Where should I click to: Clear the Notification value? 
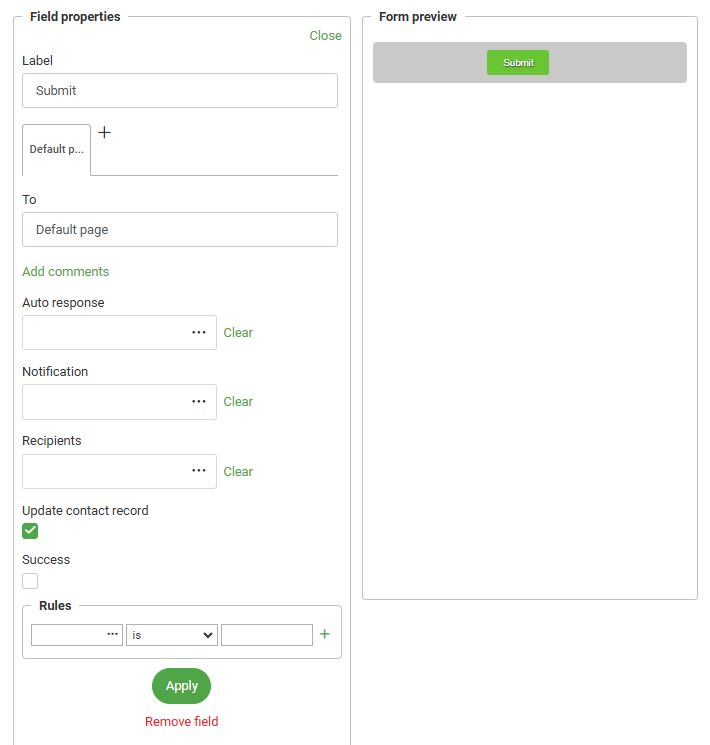[238, 402]
